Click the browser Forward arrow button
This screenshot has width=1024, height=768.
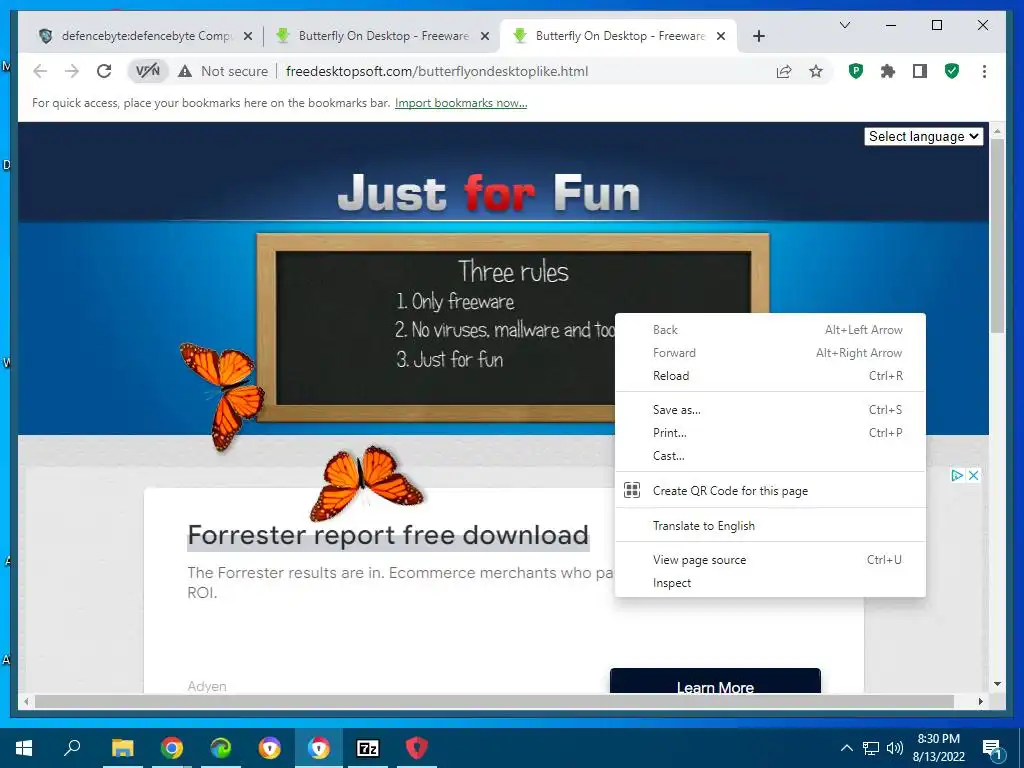click(x=72, y=71)
